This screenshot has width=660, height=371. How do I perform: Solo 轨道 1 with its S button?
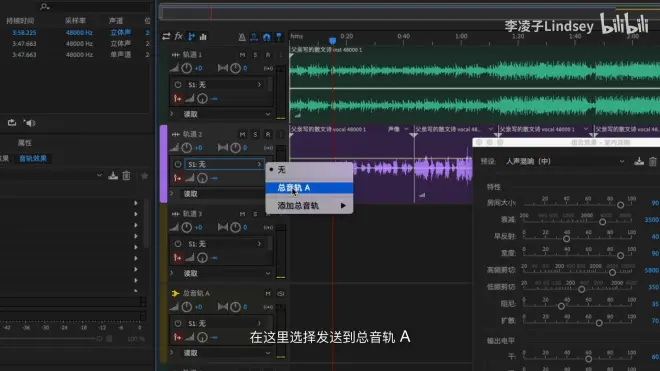[x=255, y=55]
